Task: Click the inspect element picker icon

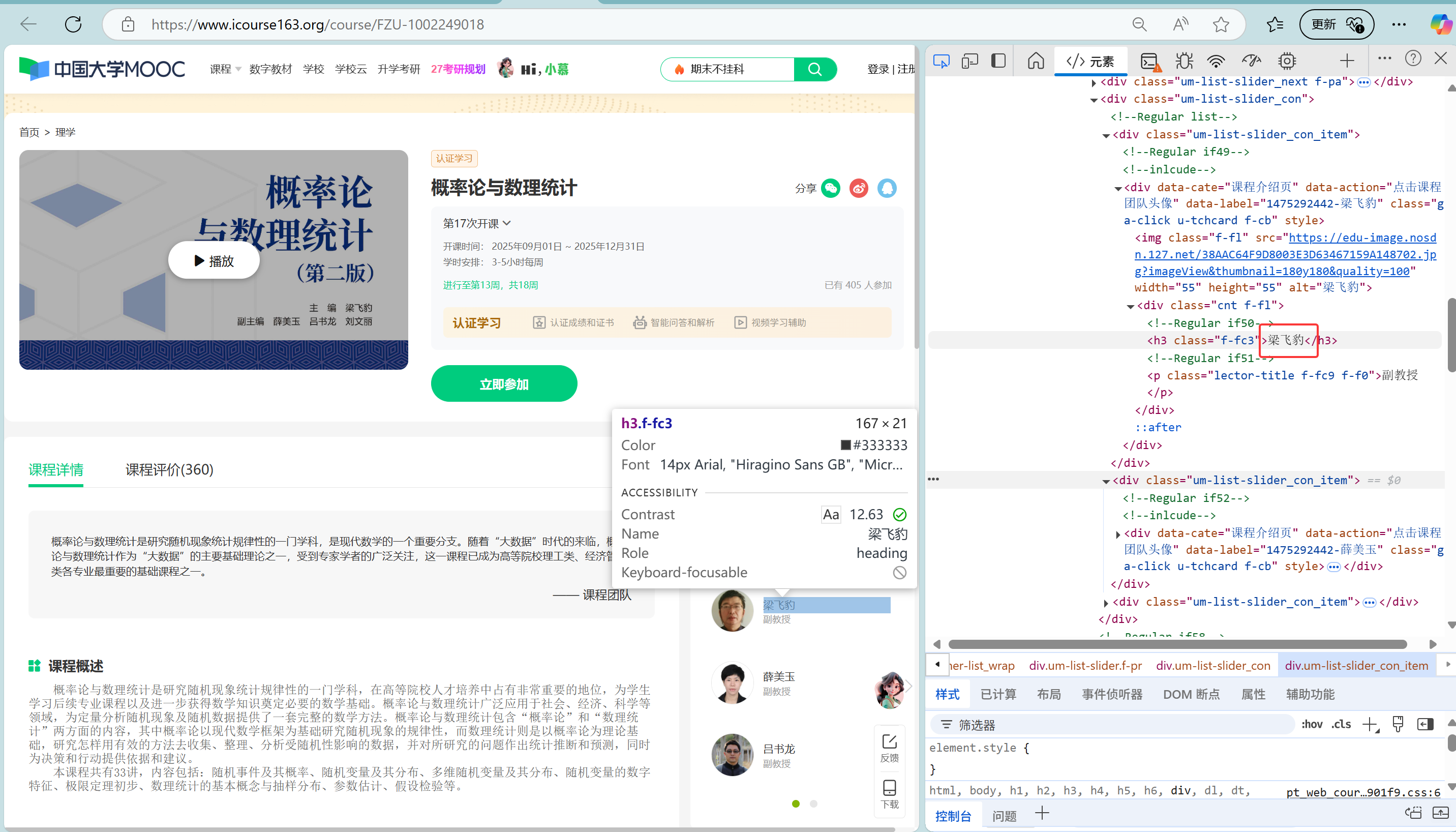Action: [941, 61]
